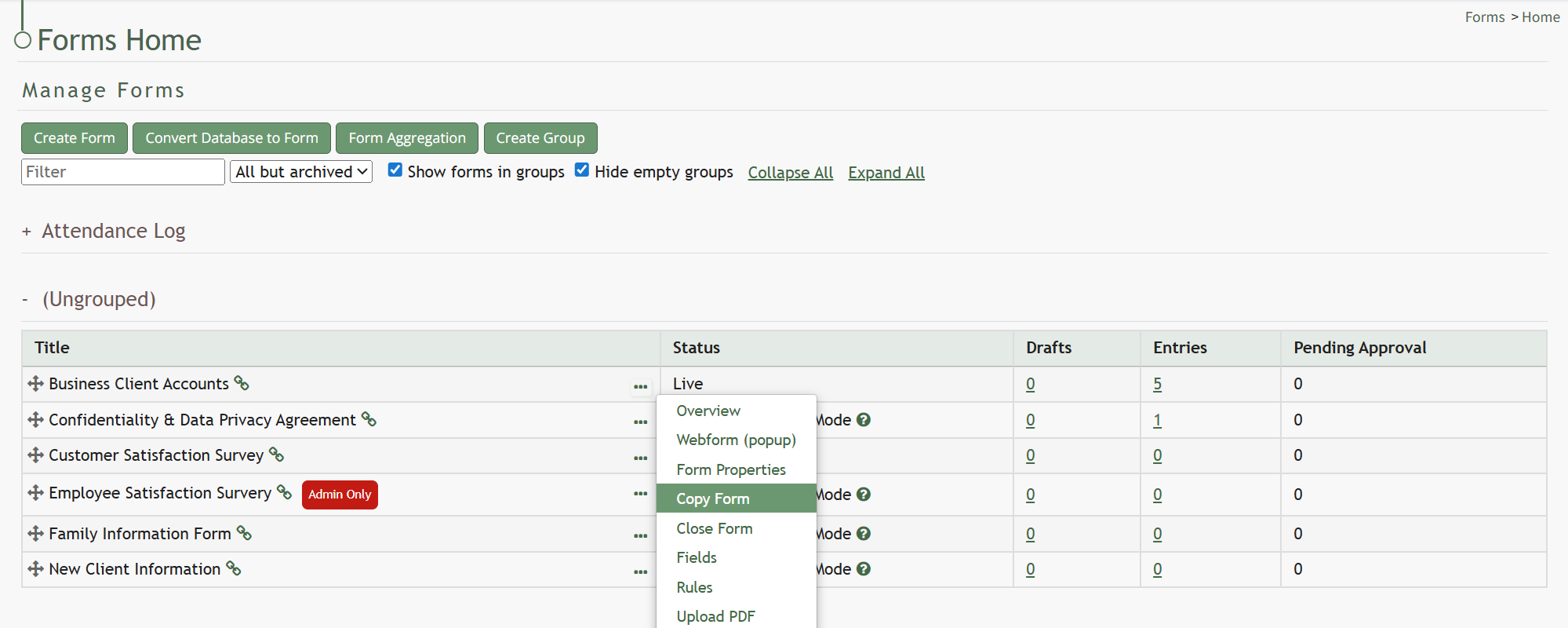The image size is (1568, 628).
Task: Open three-dot menu for Family Information Form
Action: tap(641, 535)
